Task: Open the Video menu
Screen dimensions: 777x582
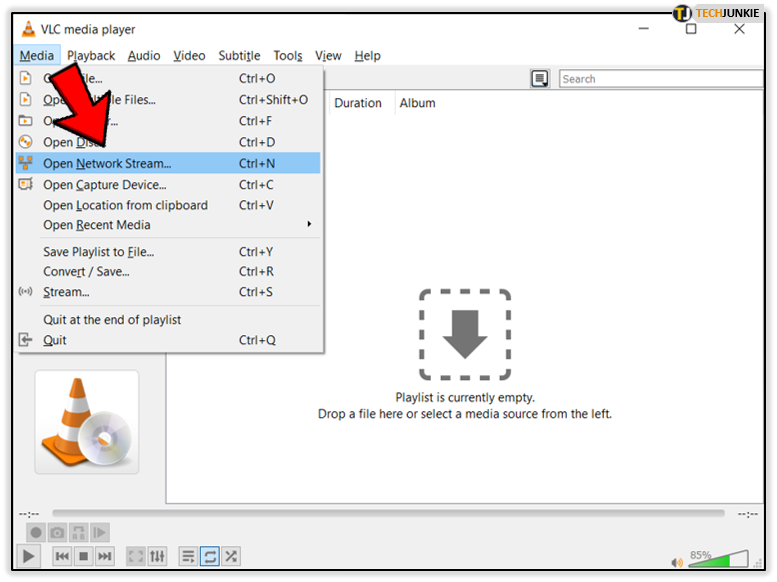Action: tap(189, 56)
